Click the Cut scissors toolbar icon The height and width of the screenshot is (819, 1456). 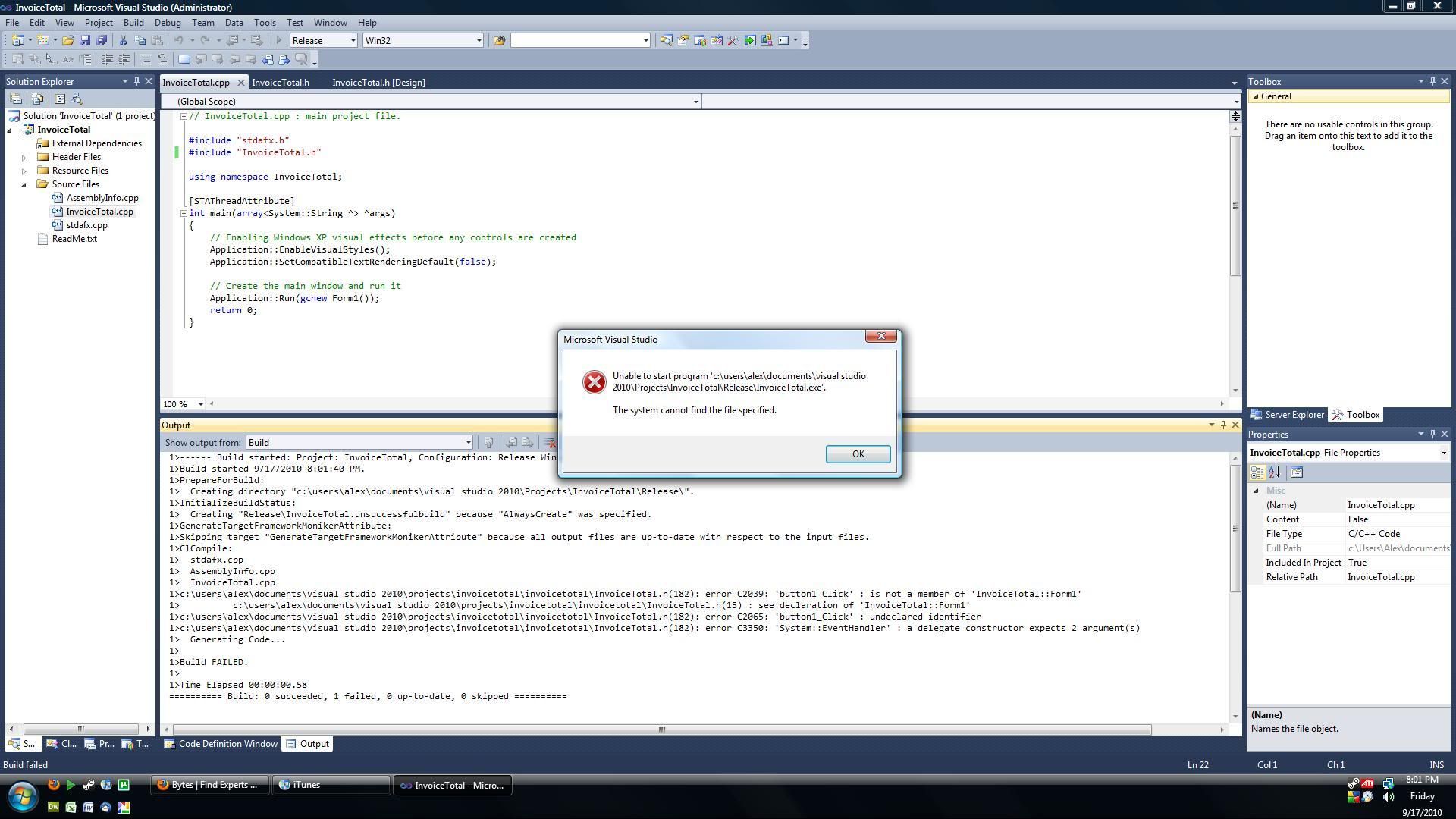coord(123,41)
